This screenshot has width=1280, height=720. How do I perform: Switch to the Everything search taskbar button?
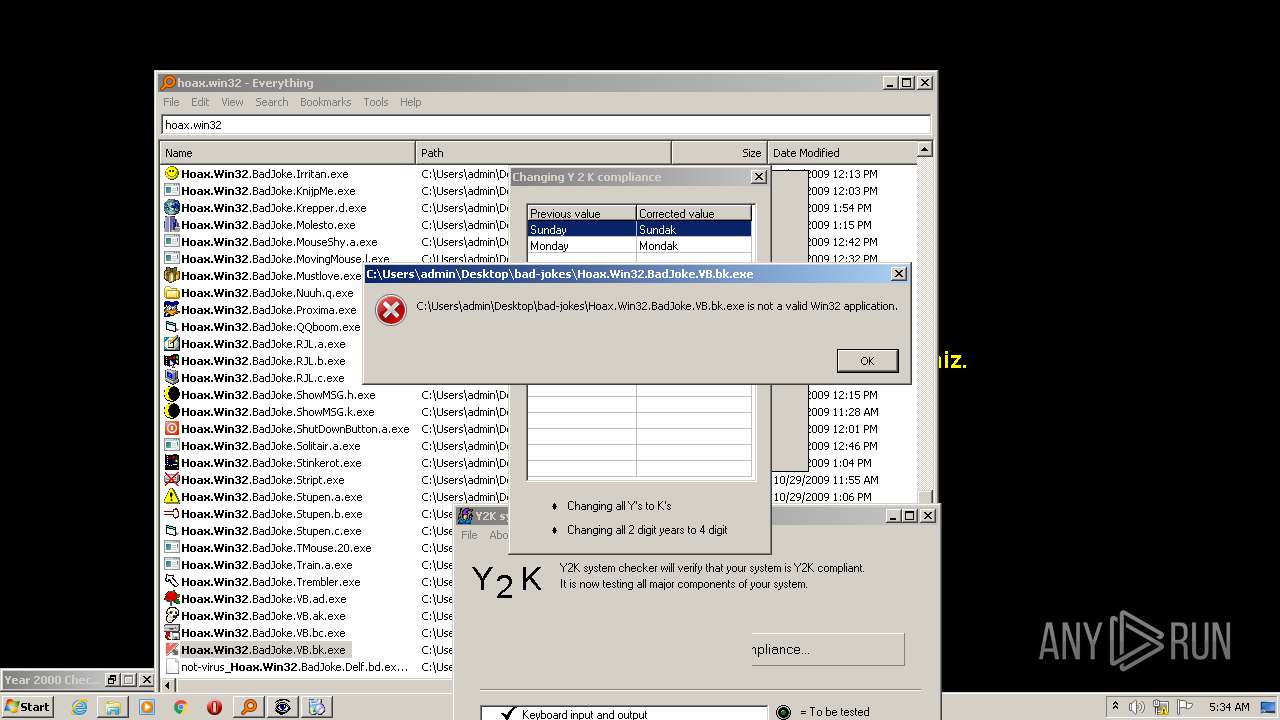click(248, 706)
